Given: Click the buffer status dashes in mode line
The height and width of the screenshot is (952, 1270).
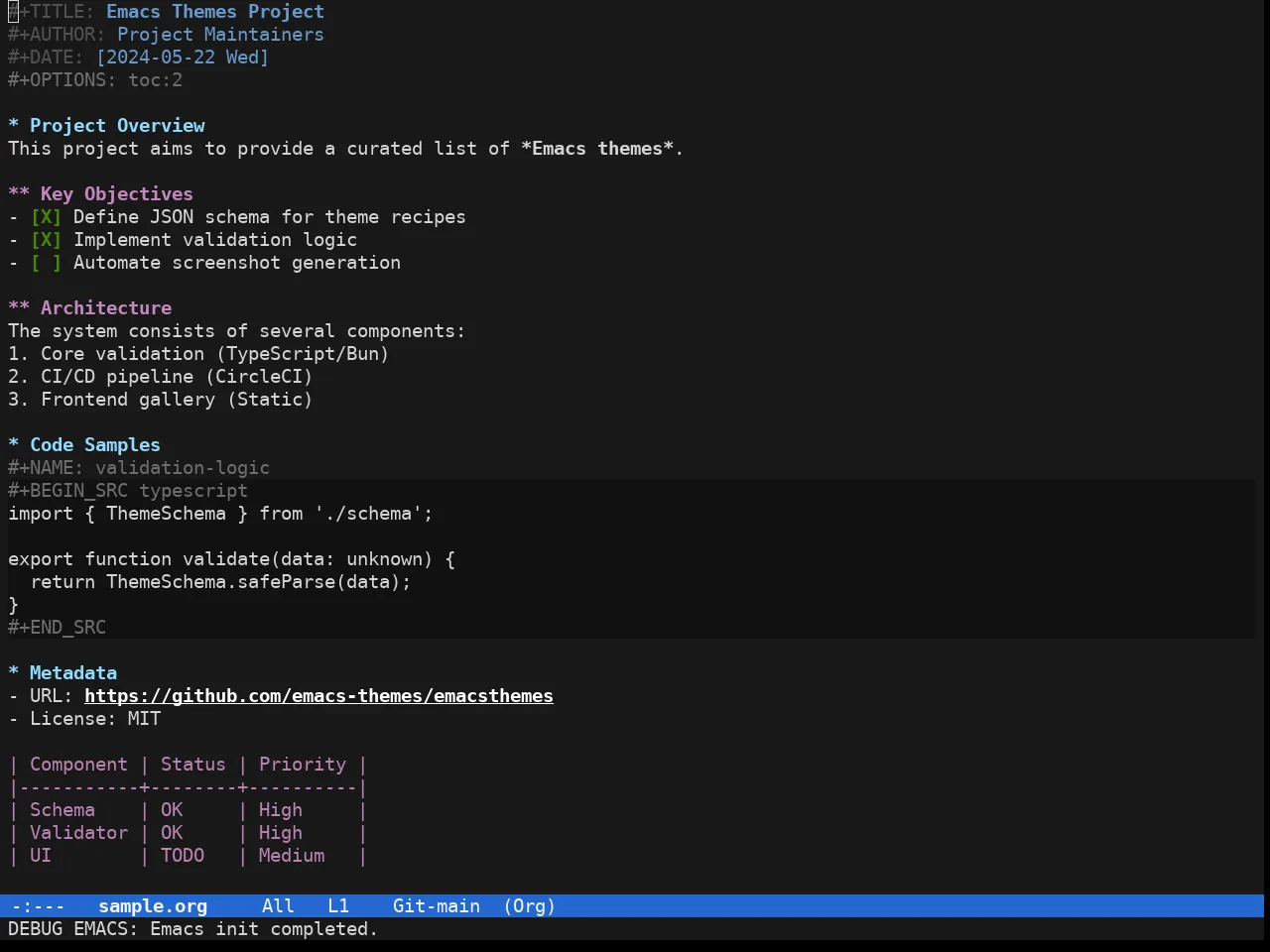Looking at the screenshot, I should click(x=38, y=906).
